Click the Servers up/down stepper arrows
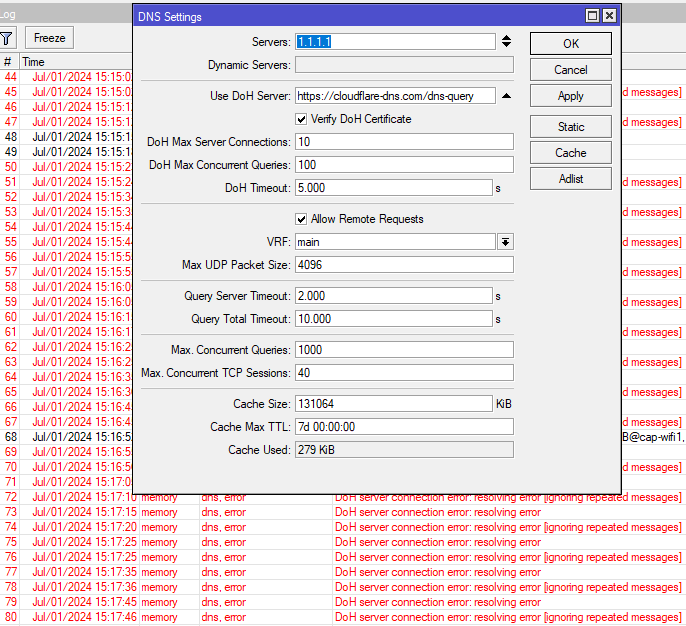686x626 pixels. pos(506,42)
